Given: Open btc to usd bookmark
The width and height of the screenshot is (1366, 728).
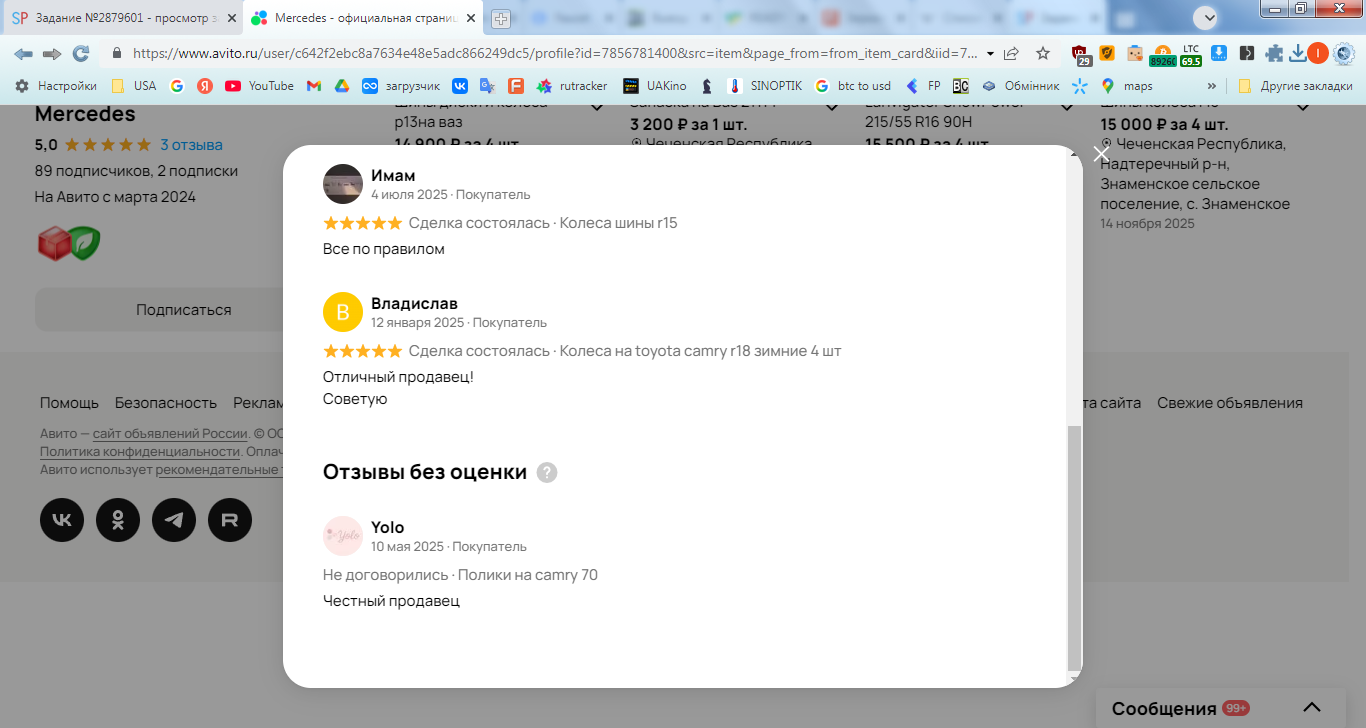Looking at the screenshot, I should click(852, 86).
